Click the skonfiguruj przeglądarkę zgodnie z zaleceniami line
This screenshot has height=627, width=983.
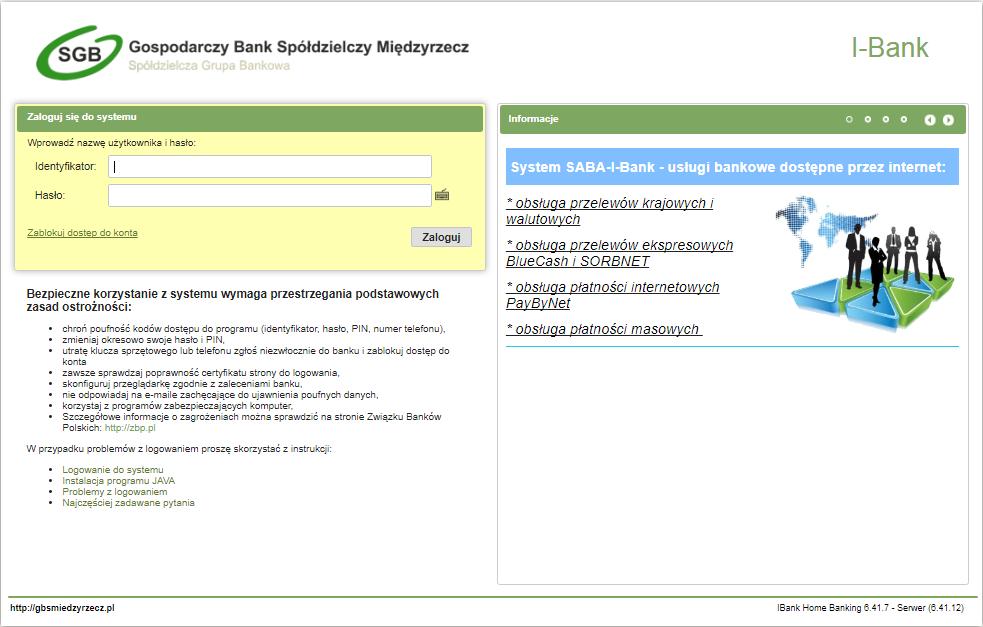click(182, 384)
